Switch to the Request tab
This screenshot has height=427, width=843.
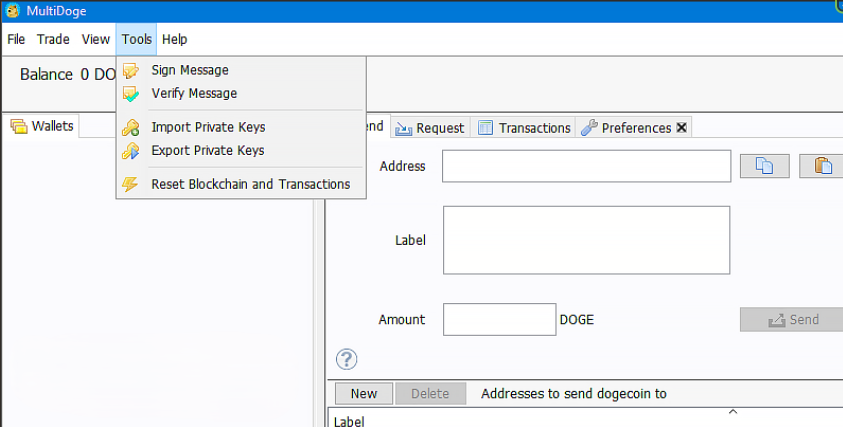point(430,128)
